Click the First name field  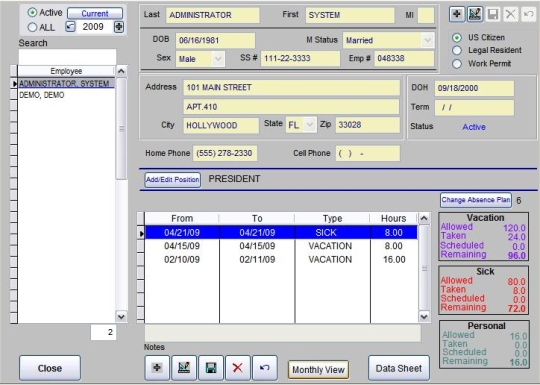[350, 15]
